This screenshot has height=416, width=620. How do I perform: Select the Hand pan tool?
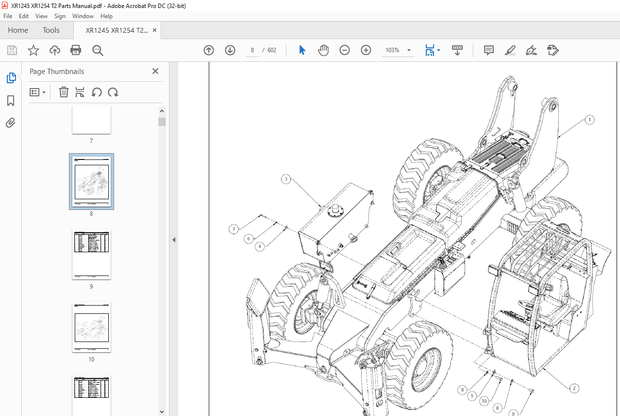tap(323, 50)
